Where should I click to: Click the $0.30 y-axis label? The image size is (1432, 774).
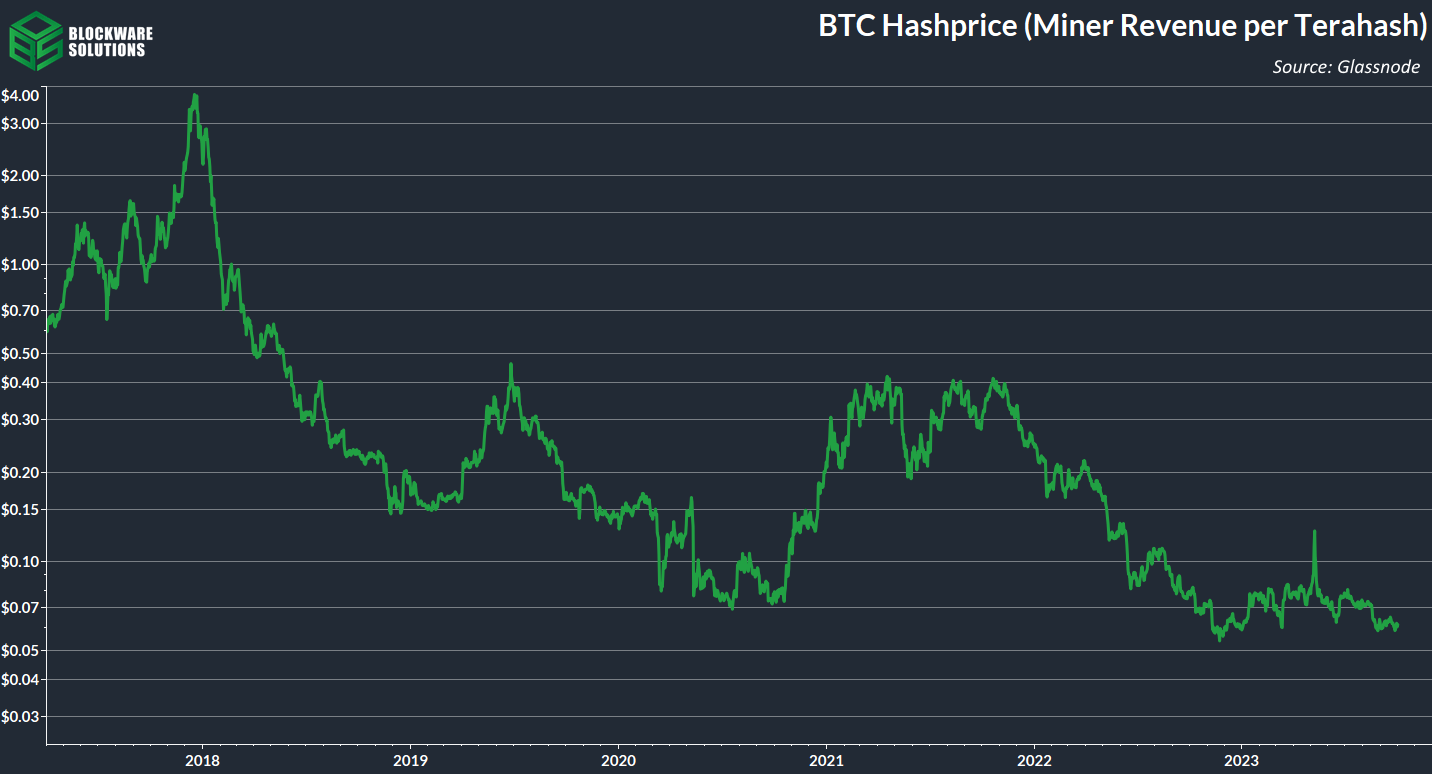click(x=20, y=420)
